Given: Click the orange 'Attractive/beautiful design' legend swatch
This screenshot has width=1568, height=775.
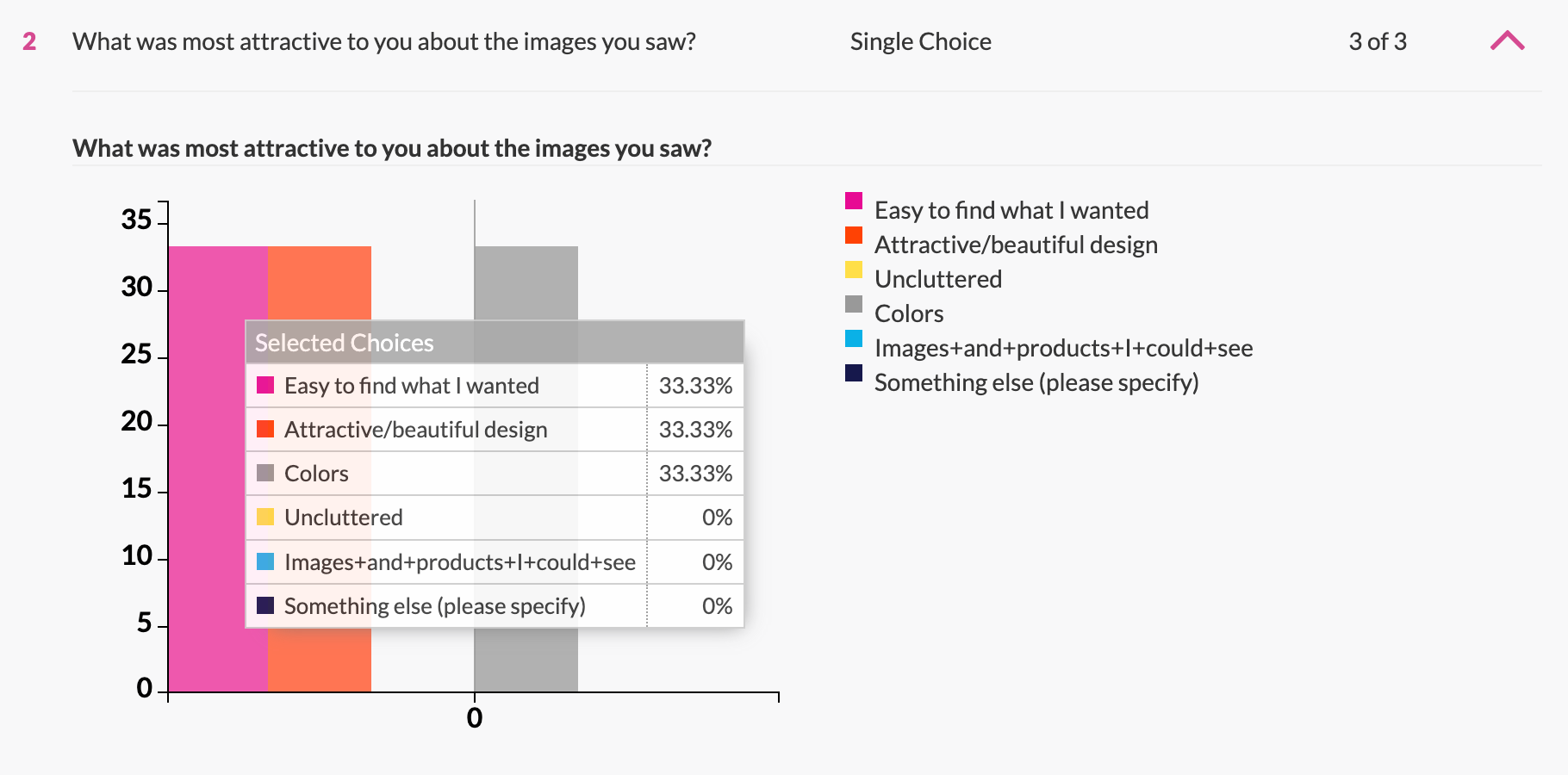Looking at the screenshot, I should click(x=854, y=235).
